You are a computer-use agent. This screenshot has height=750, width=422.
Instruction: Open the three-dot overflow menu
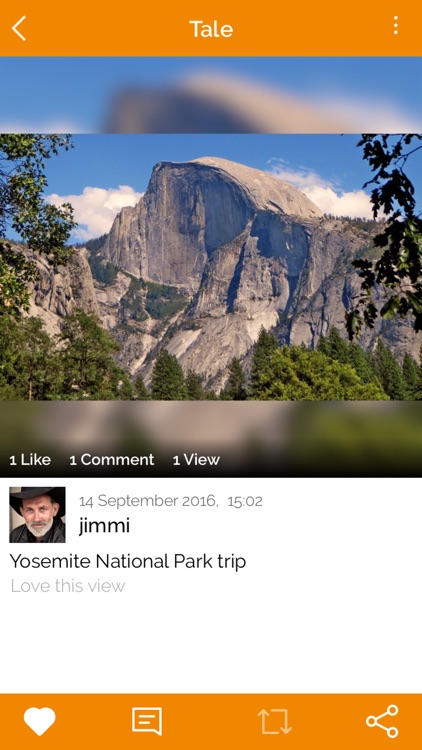point(396,25)
